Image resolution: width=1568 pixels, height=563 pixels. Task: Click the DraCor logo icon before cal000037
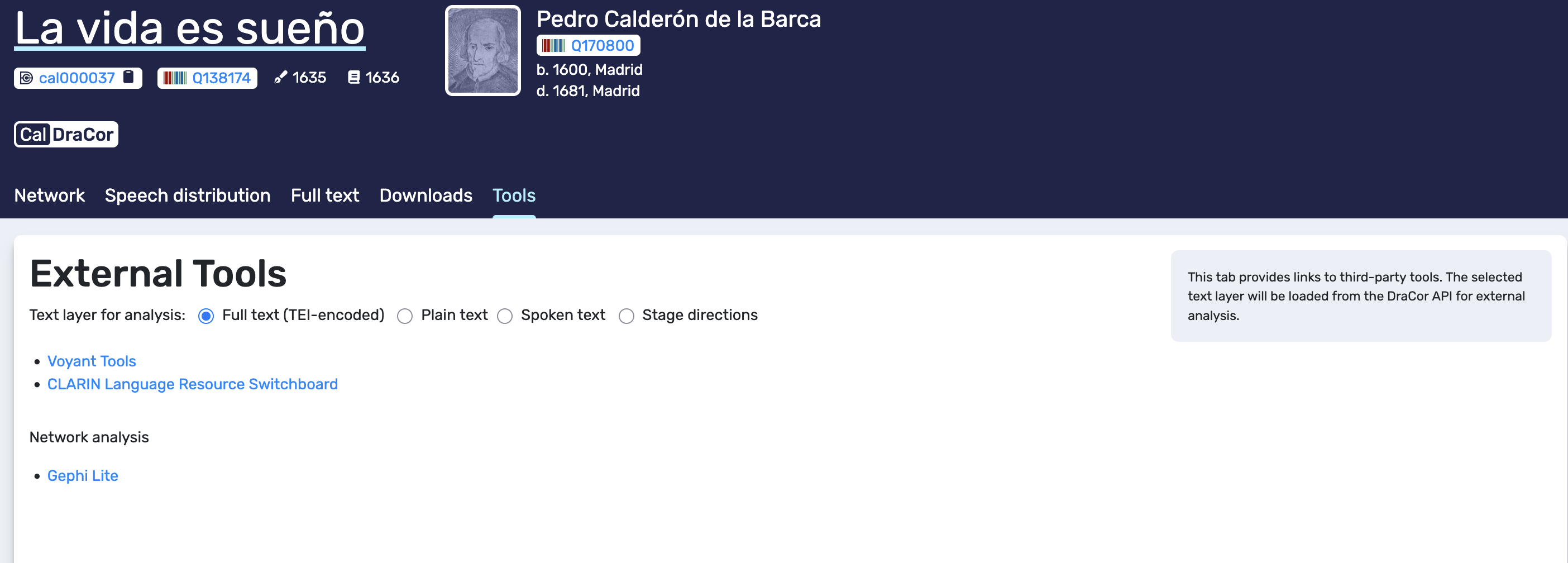tap(26, 78)
